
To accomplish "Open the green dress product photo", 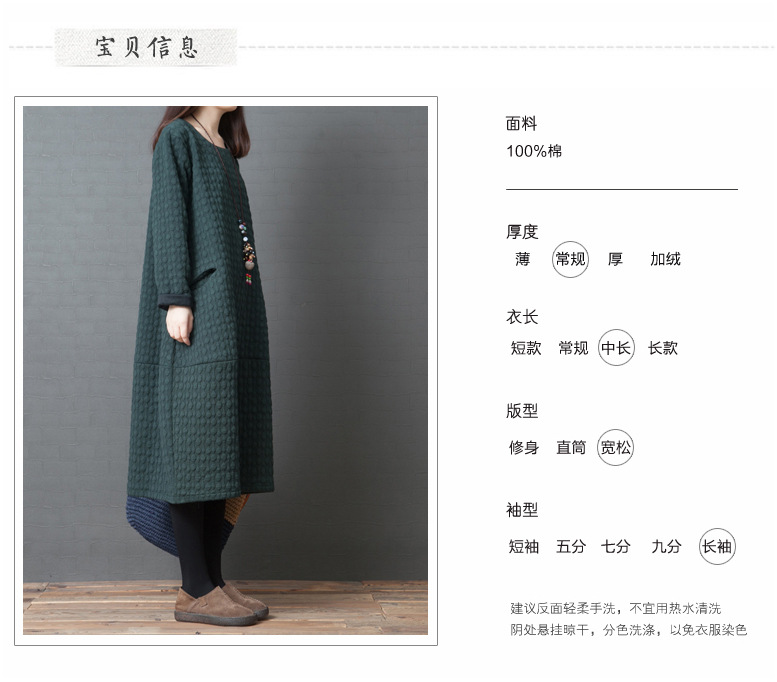I will 225,370.
